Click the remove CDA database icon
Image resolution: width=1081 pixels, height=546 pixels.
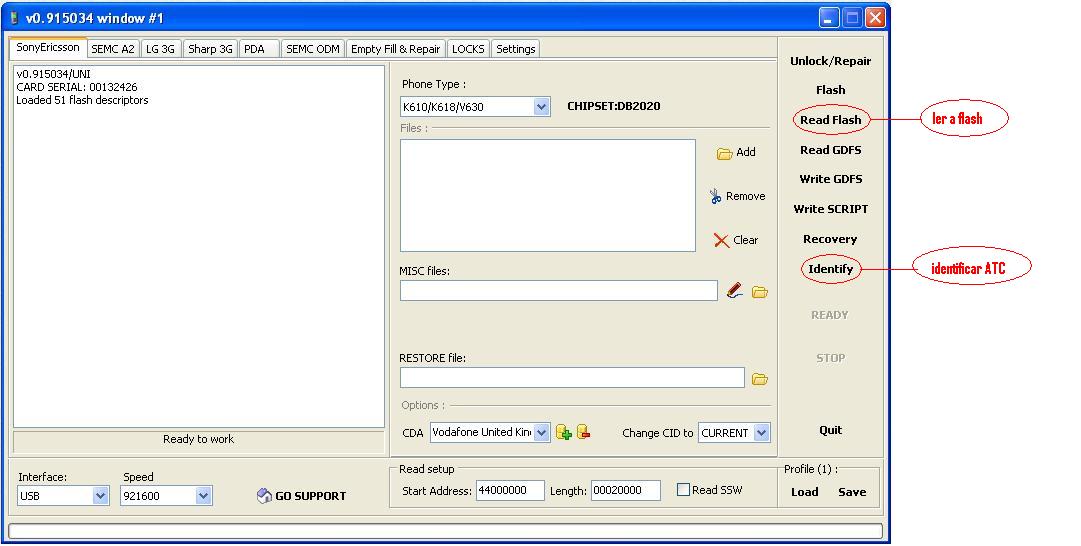(x=583, y=432)
